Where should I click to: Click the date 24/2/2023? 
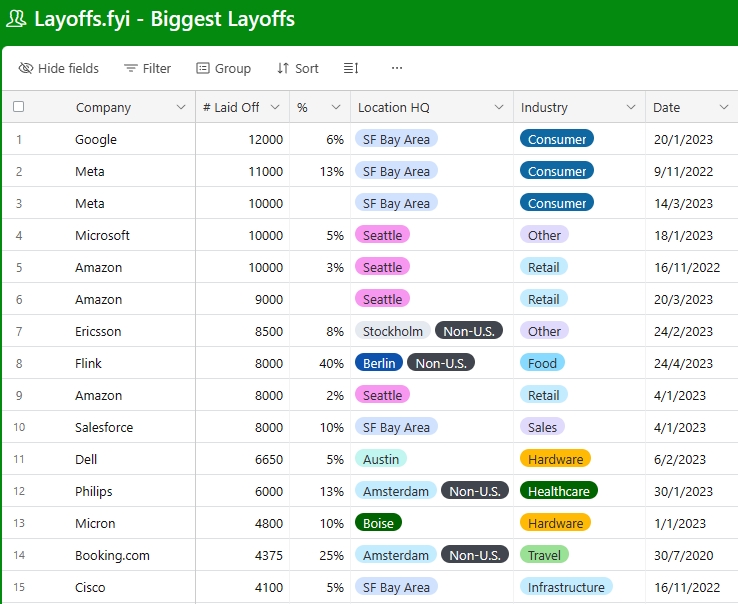coord(683,331)
